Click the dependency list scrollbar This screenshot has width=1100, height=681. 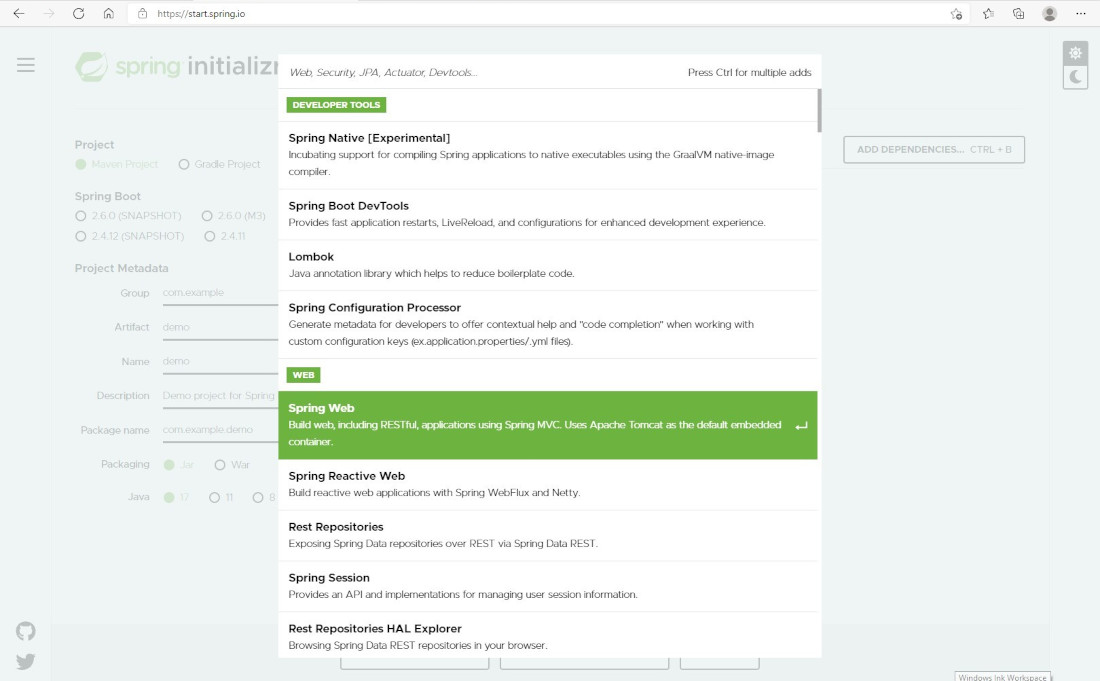pos(819,111)
